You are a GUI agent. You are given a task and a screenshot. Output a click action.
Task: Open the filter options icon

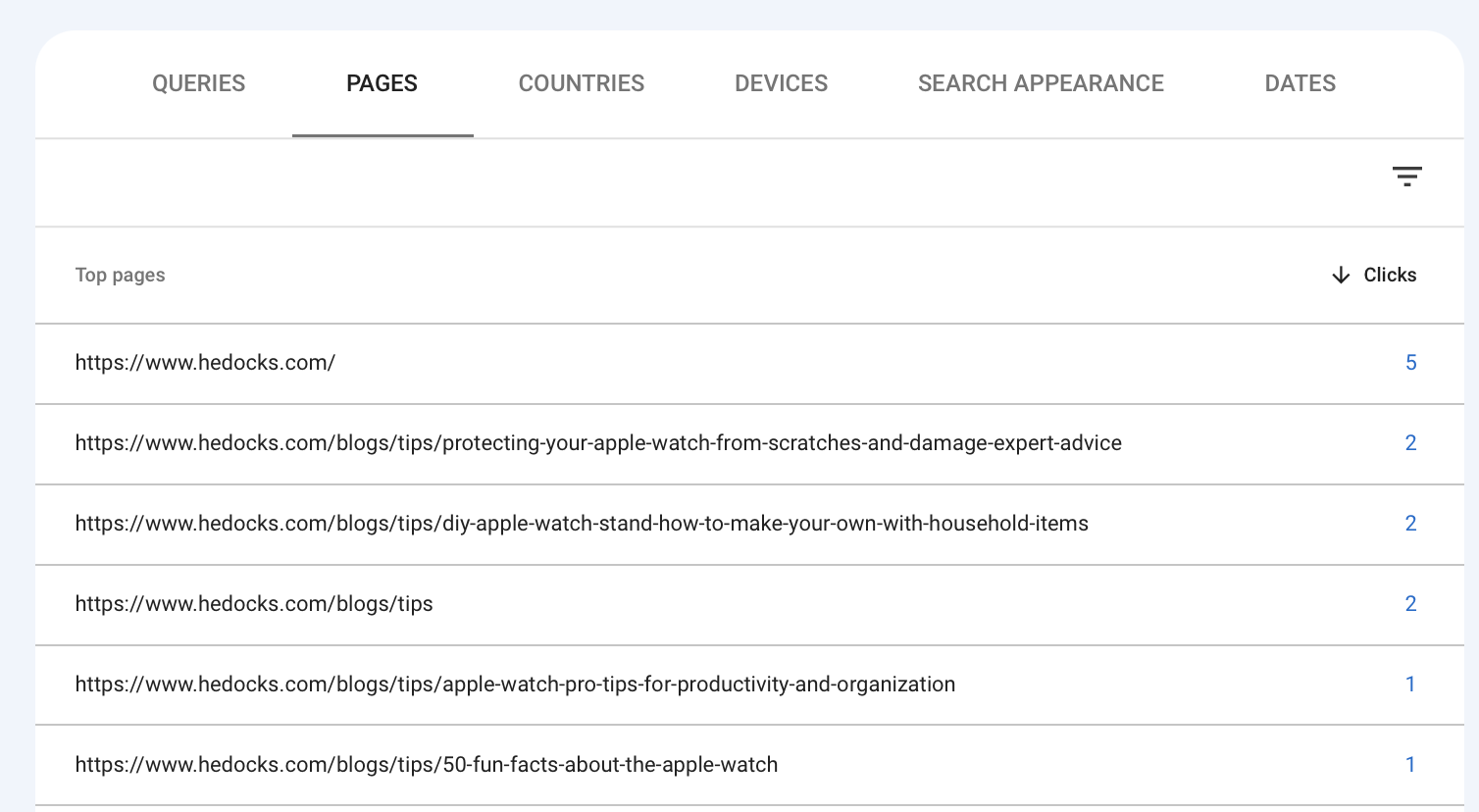tap(1407, 177)
